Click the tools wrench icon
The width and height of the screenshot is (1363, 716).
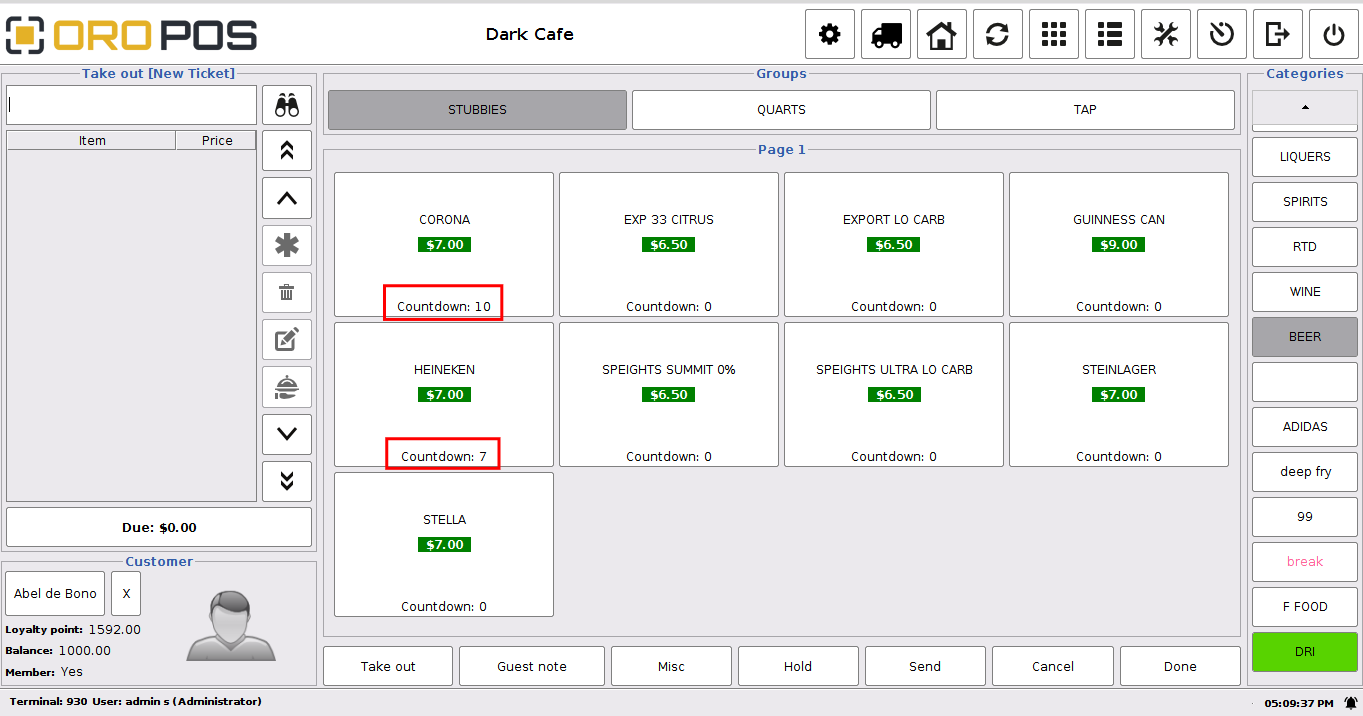pyautogui.click(x=1165, y=35)
